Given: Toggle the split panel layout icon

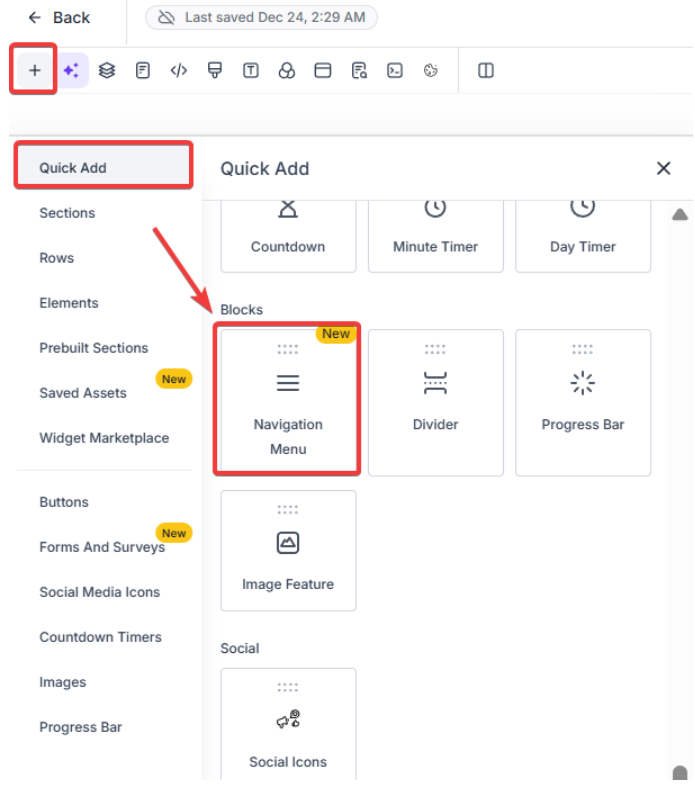Looking at the screenshot, I should pyautogui.click(x=486, y=70).
